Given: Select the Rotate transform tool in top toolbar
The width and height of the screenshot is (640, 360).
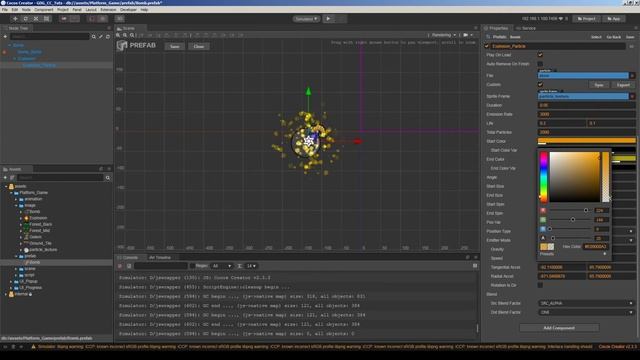Looking at the screenshot, I should click(x=26, y=19).
